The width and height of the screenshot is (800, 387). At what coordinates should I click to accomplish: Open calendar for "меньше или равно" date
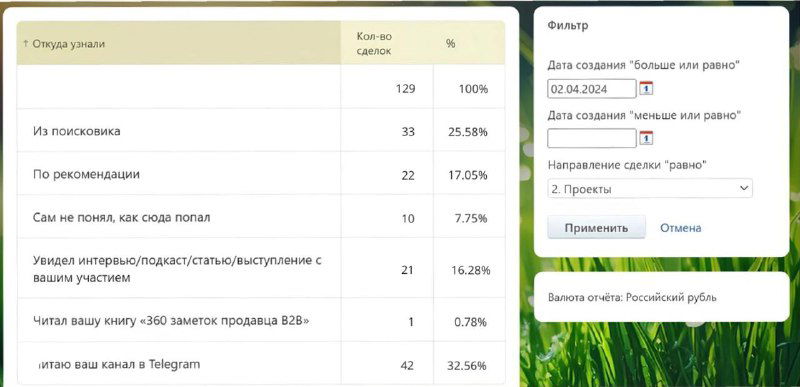click(x=646, y=138)
